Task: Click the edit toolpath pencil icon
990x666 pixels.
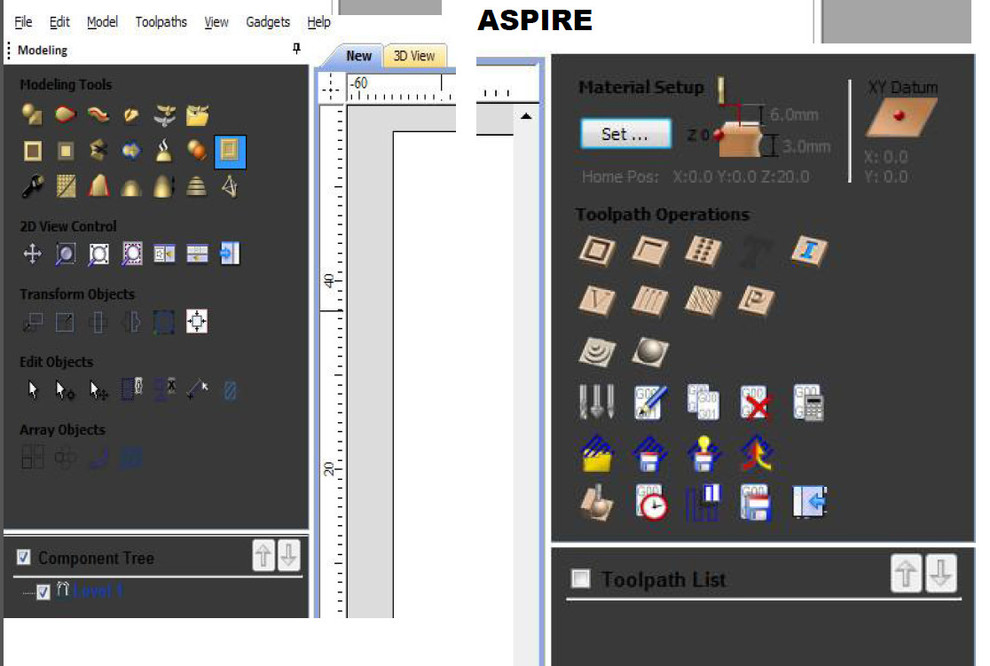Action: tap(650, 402)
